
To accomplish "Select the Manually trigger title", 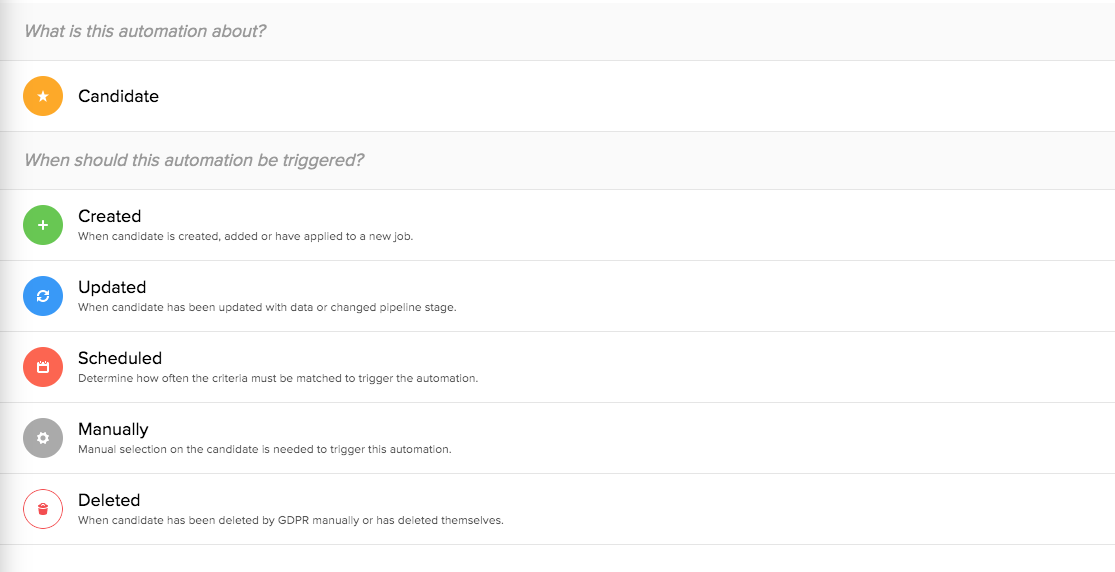I will point(113,429).
